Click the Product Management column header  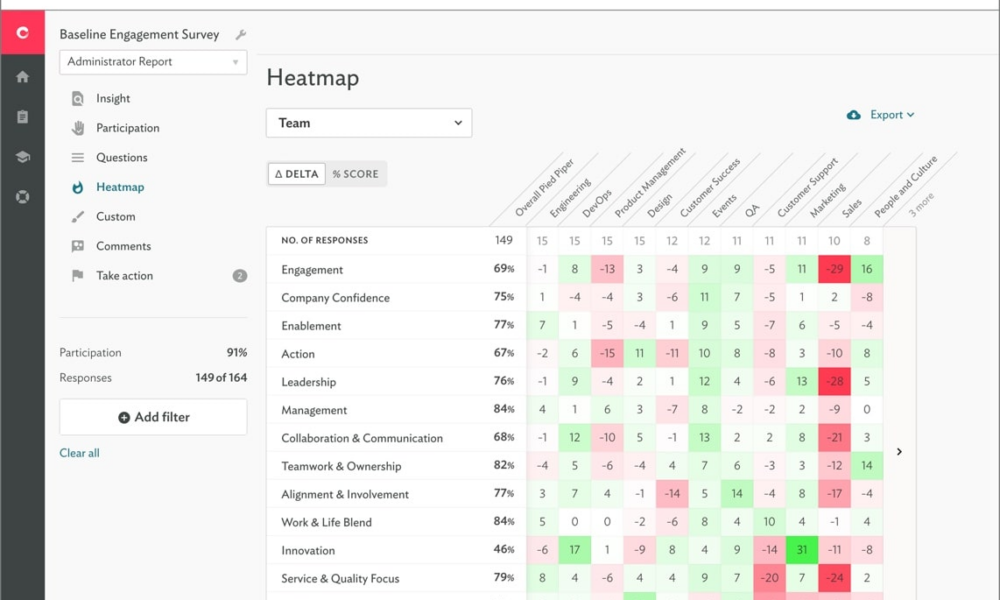point(650,183)
